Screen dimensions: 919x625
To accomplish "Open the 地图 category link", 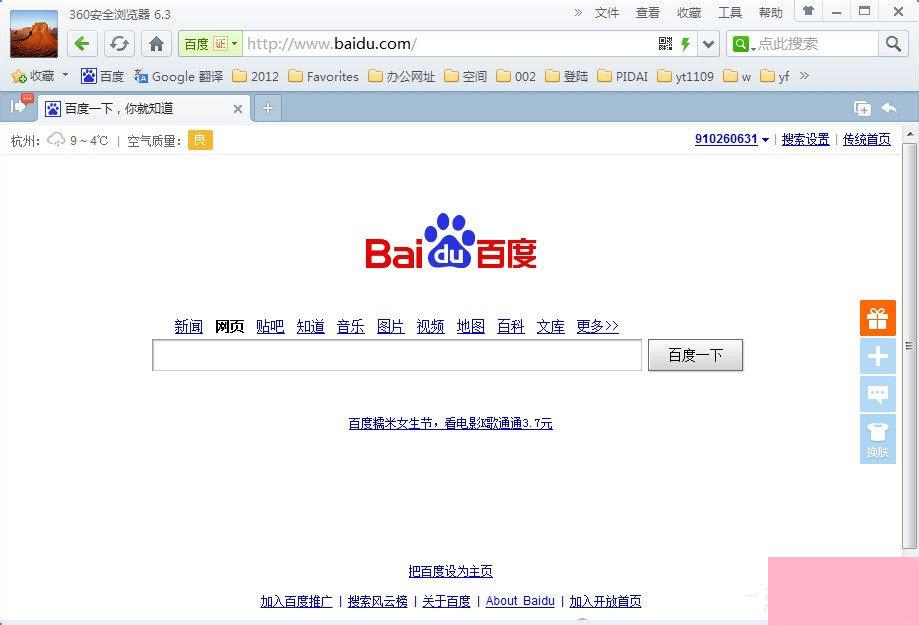I will (471, 326).
